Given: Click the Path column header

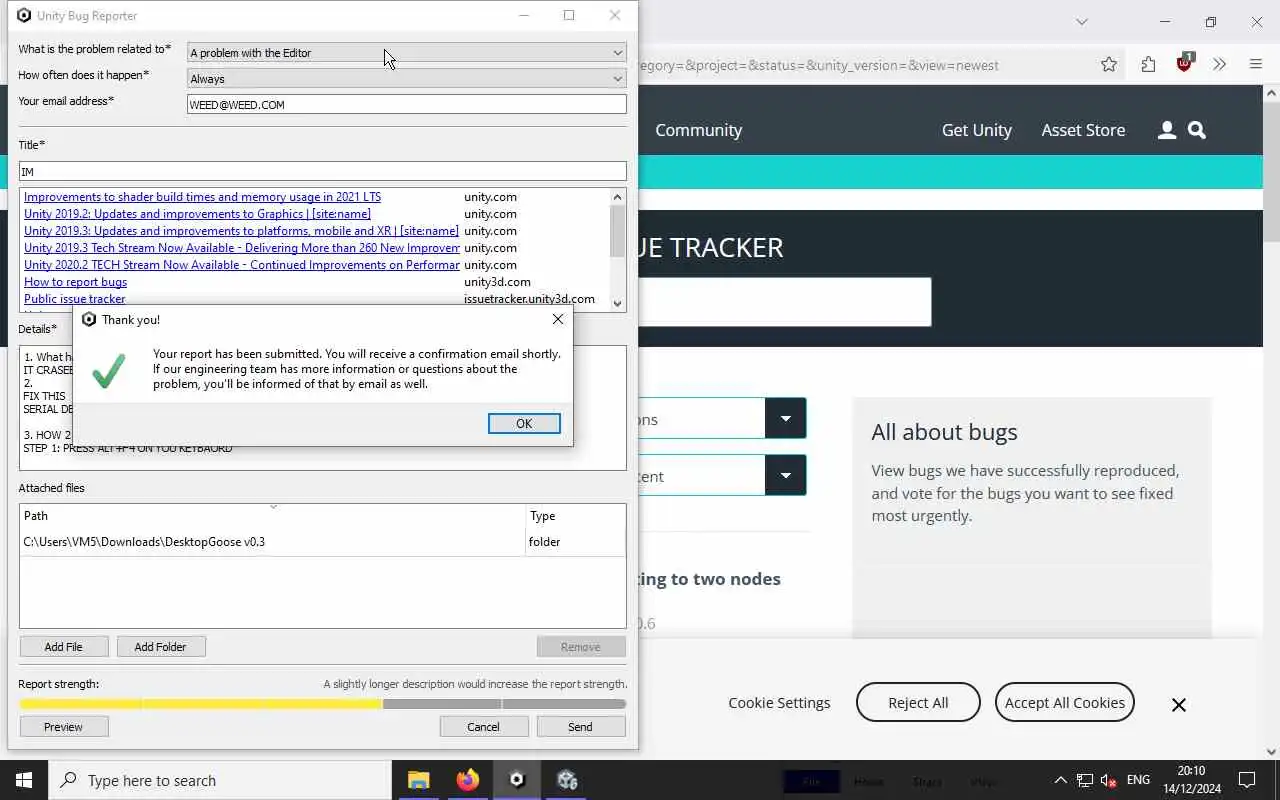Looking at the screenshot, I should click(x=273, y=516).
